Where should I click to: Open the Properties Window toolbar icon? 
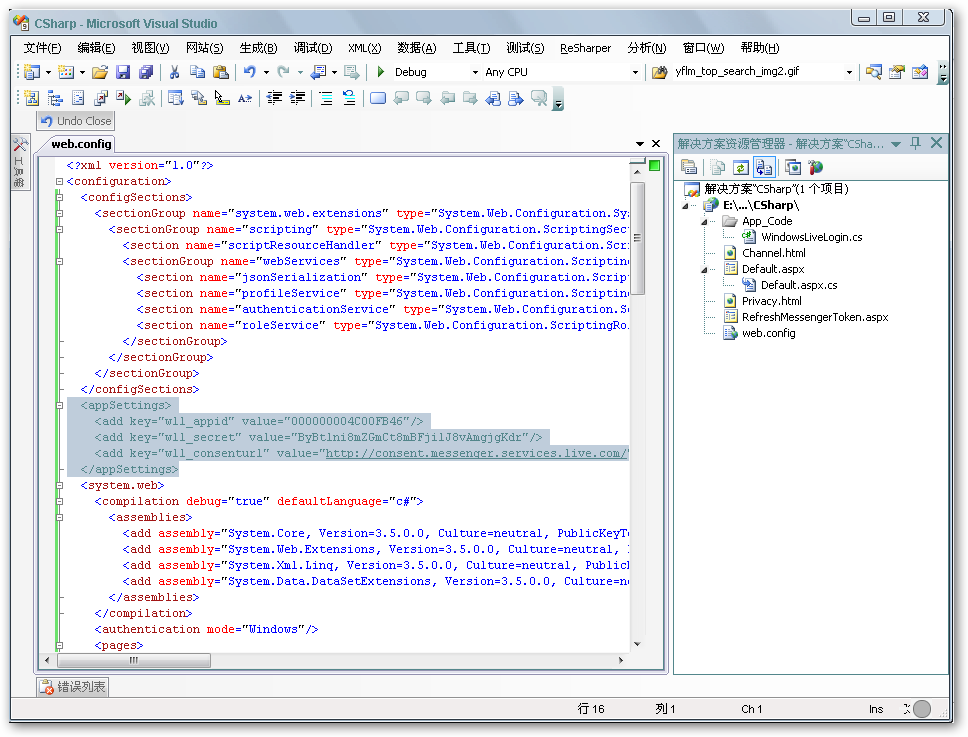[x=896, y=72]
